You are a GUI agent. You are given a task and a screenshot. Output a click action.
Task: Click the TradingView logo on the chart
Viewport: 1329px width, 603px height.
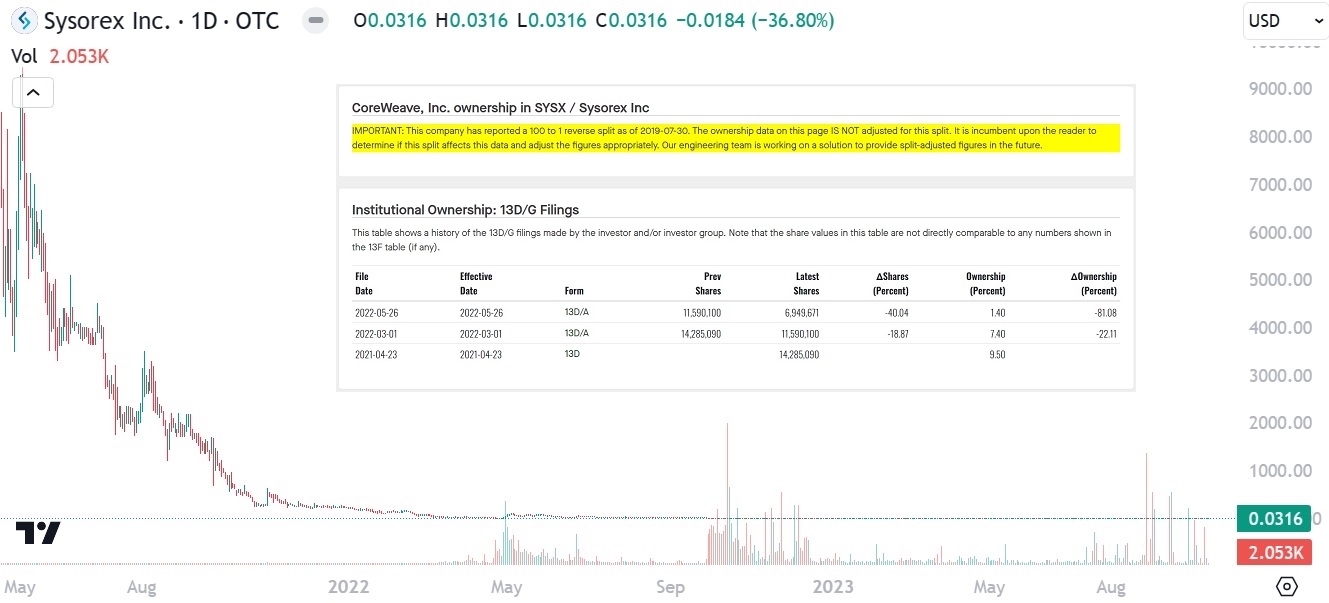point(38,533)
